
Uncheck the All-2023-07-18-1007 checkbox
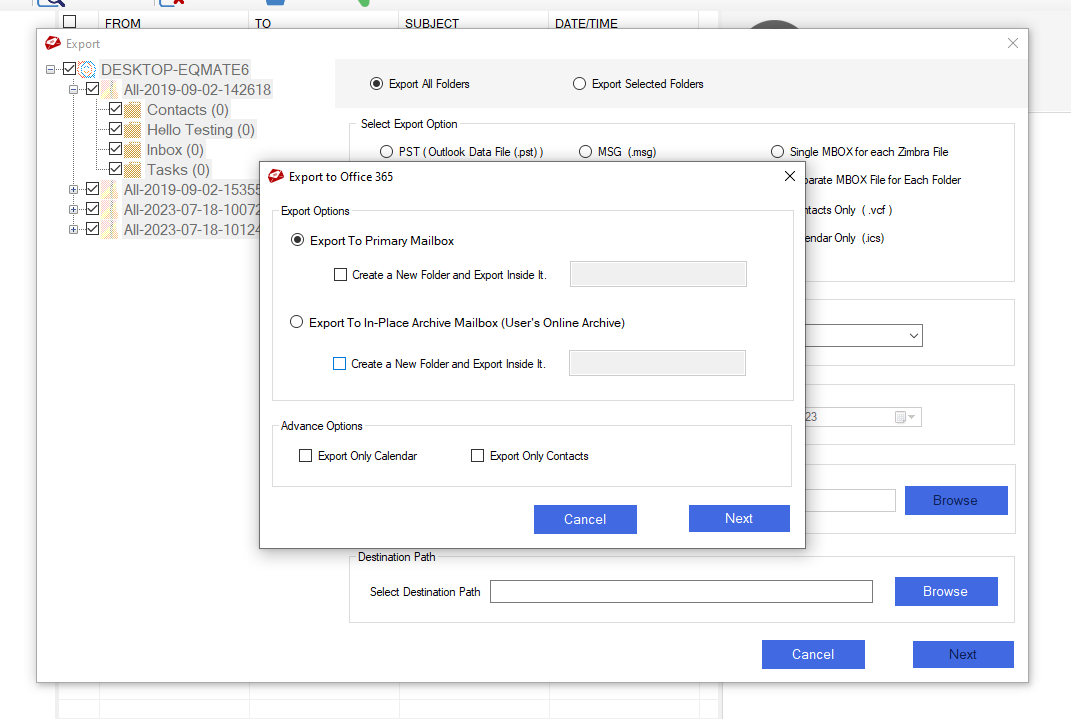point(93,209)
